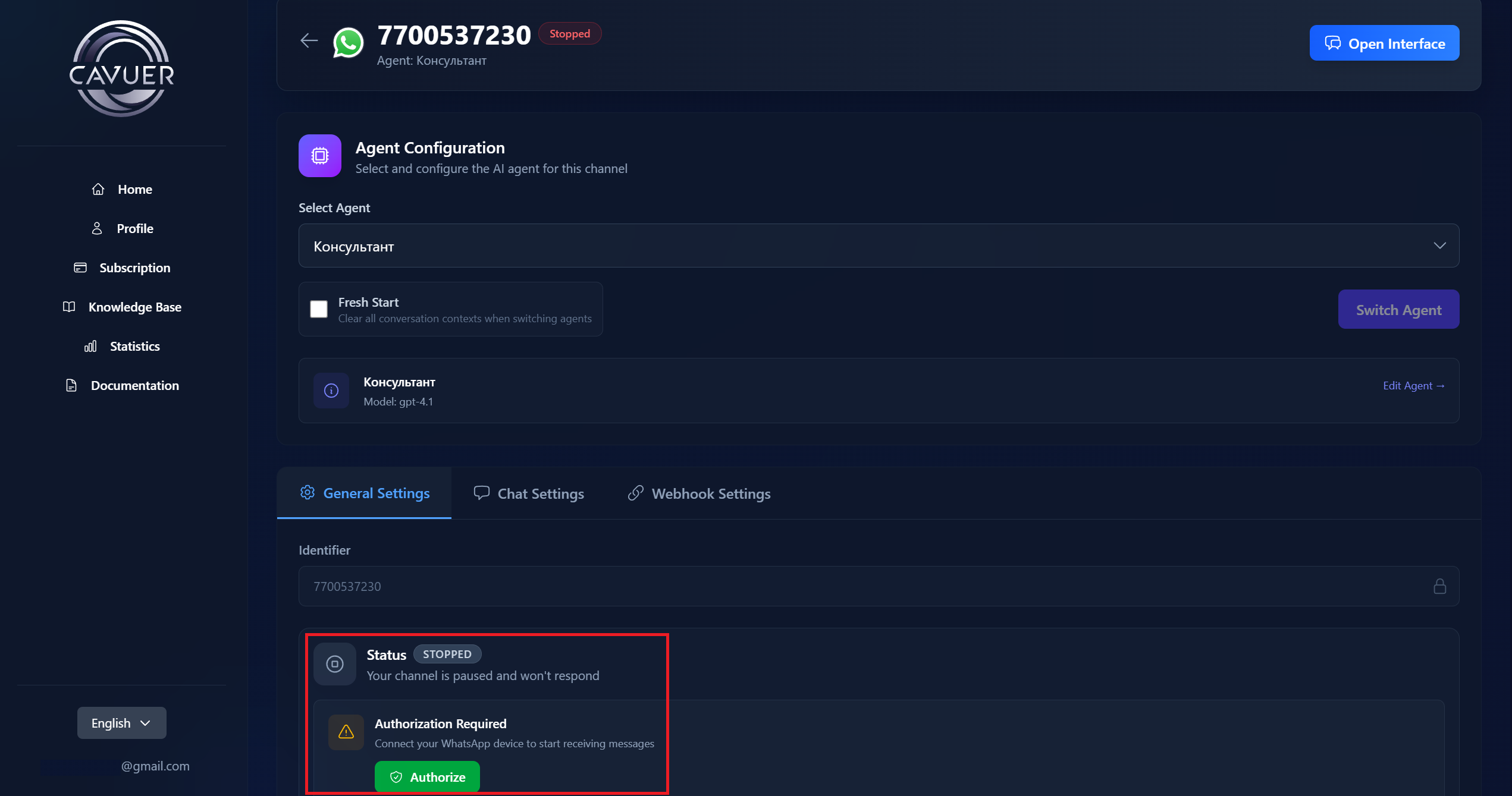Viewport: 1512px width, 796px height.
Task: Enable the Fresh Start checkbox
Action: pos(319,309)
